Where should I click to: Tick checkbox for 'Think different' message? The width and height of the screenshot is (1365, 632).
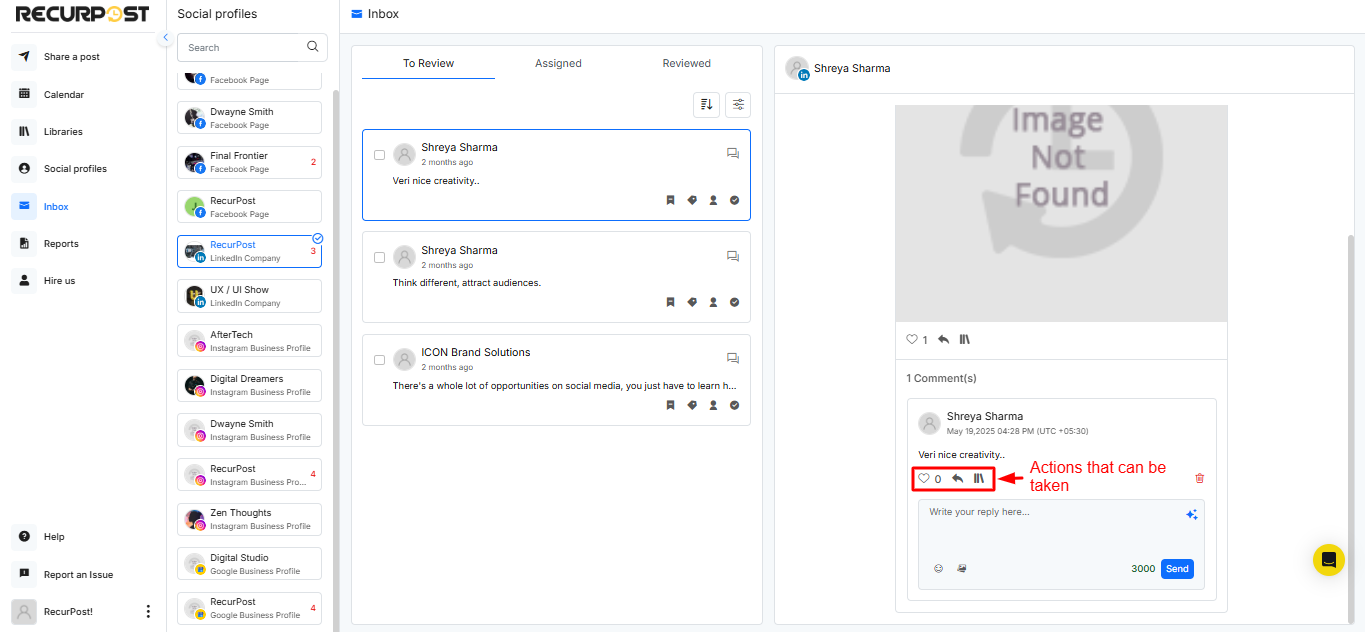(379, 257)
